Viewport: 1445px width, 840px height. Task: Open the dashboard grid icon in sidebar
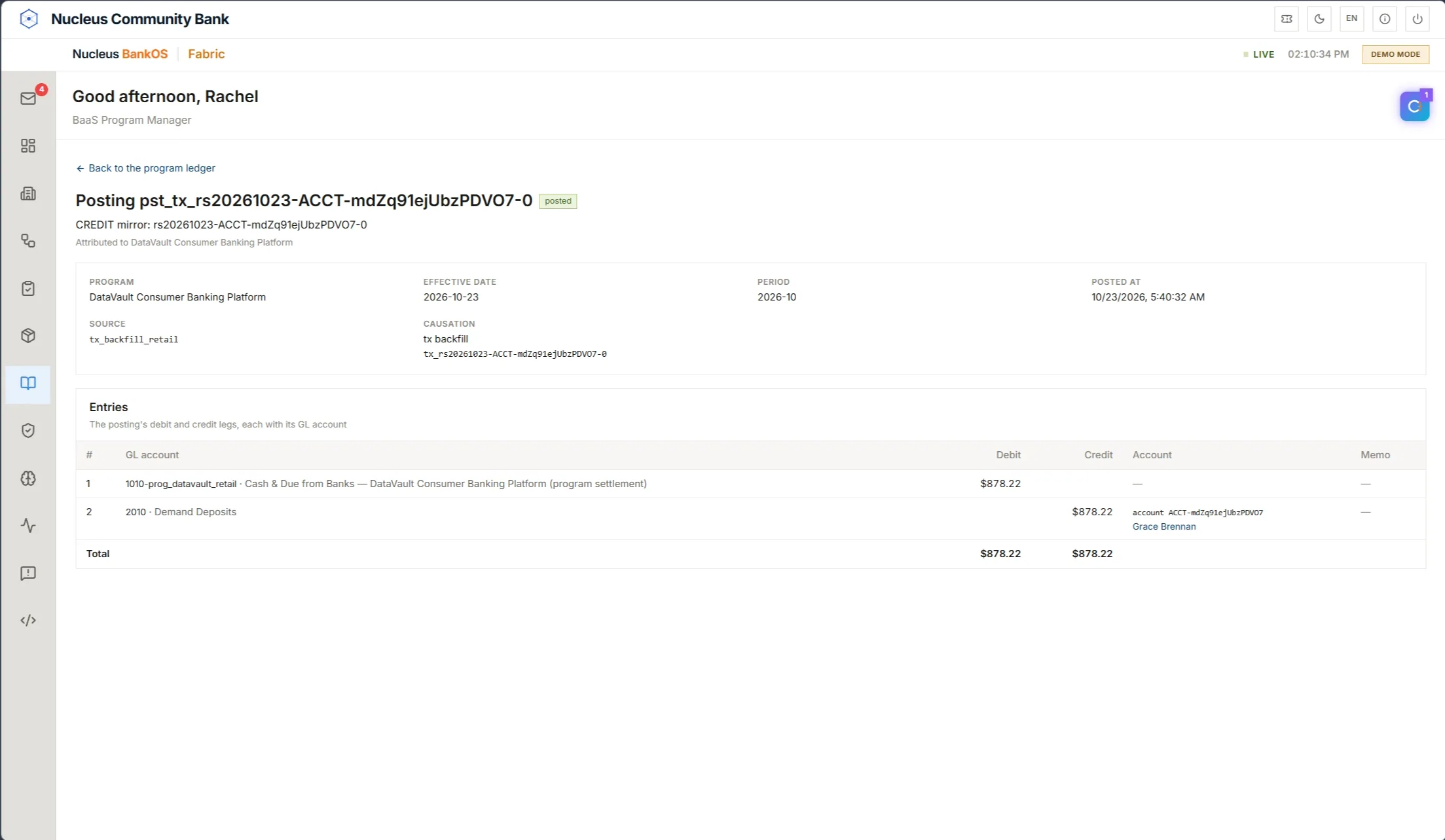click(28, 145)
